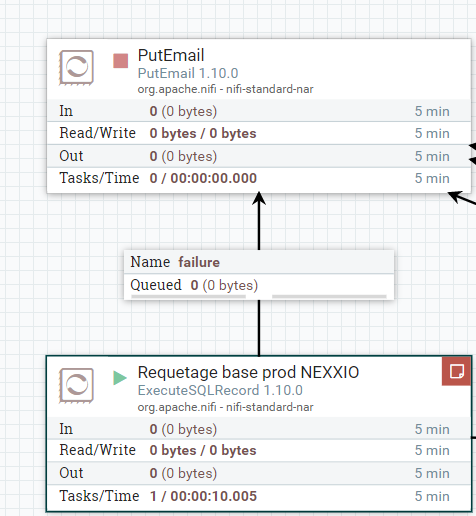Click the green running indicator on Requetage processor
Image resolution: width=476 pixels, height=516 pixels.
pos(120,378)
